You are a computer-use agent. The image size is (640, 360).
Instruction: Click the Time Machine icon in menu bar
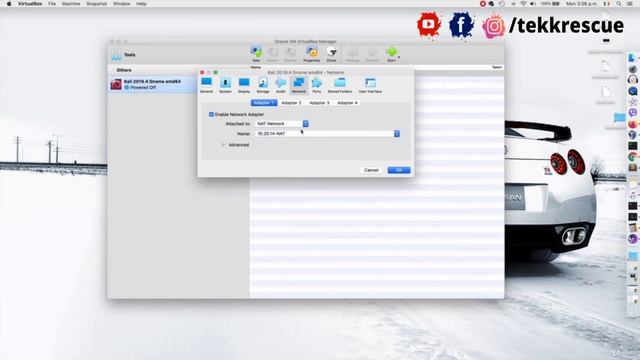(502, 4)
